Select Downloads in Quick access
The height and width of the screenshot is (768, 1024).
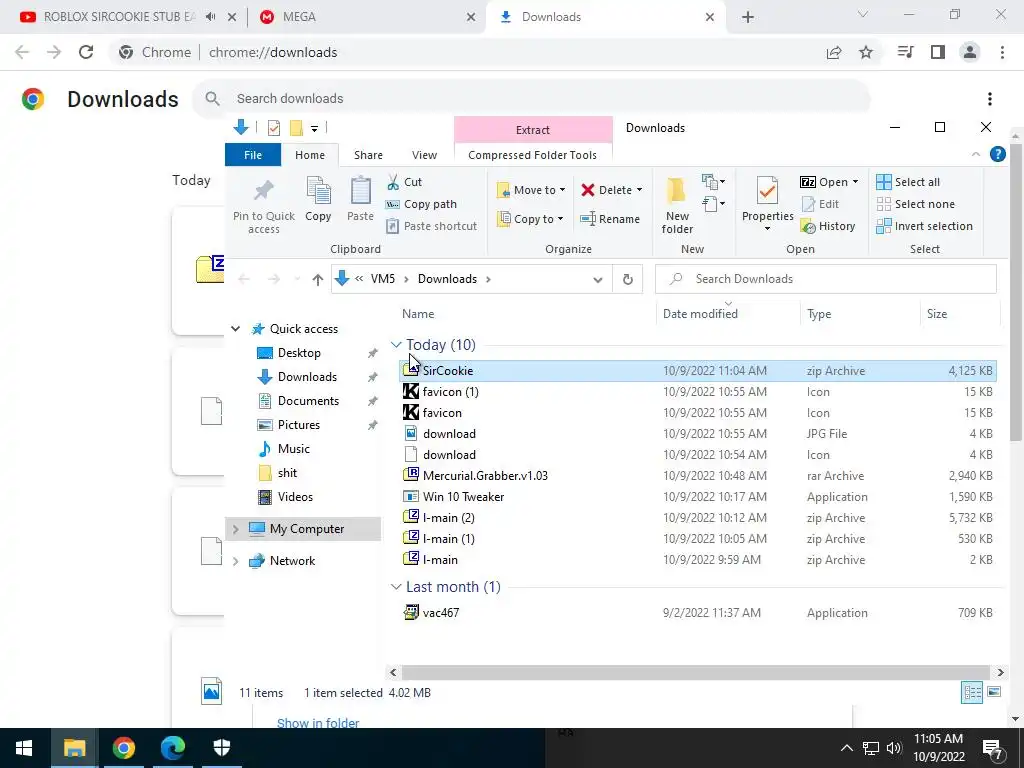pyautogui.click(x=307, y=377)
